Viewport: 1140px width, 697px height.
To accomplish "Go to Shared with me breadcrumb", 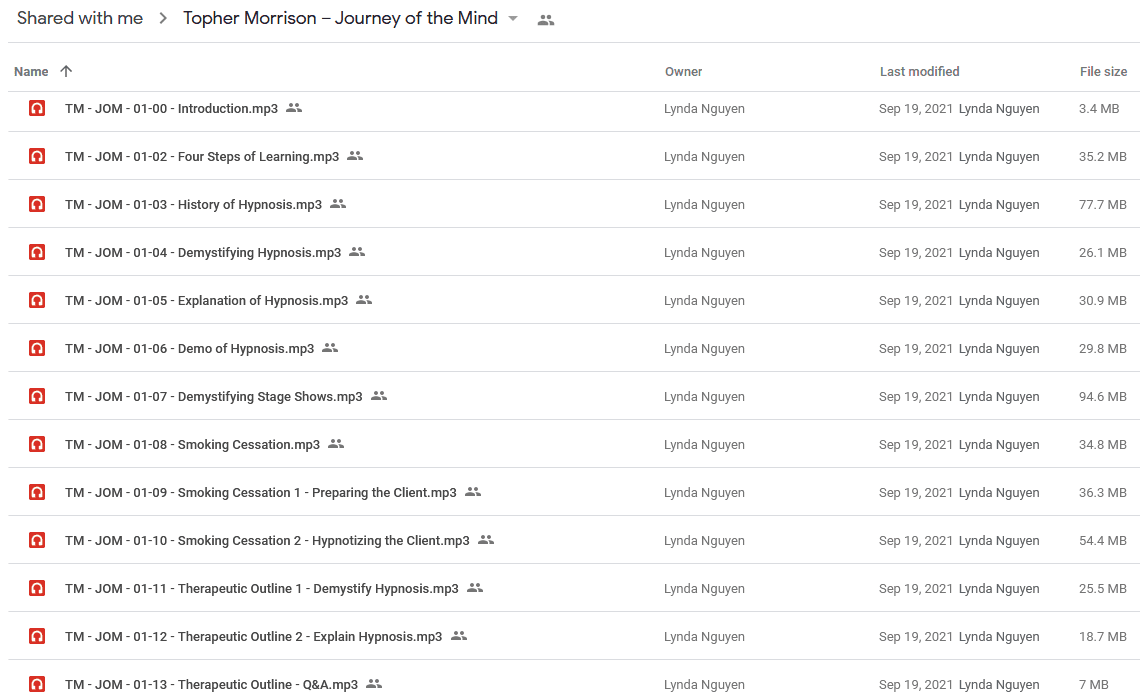I will (80, 18).
